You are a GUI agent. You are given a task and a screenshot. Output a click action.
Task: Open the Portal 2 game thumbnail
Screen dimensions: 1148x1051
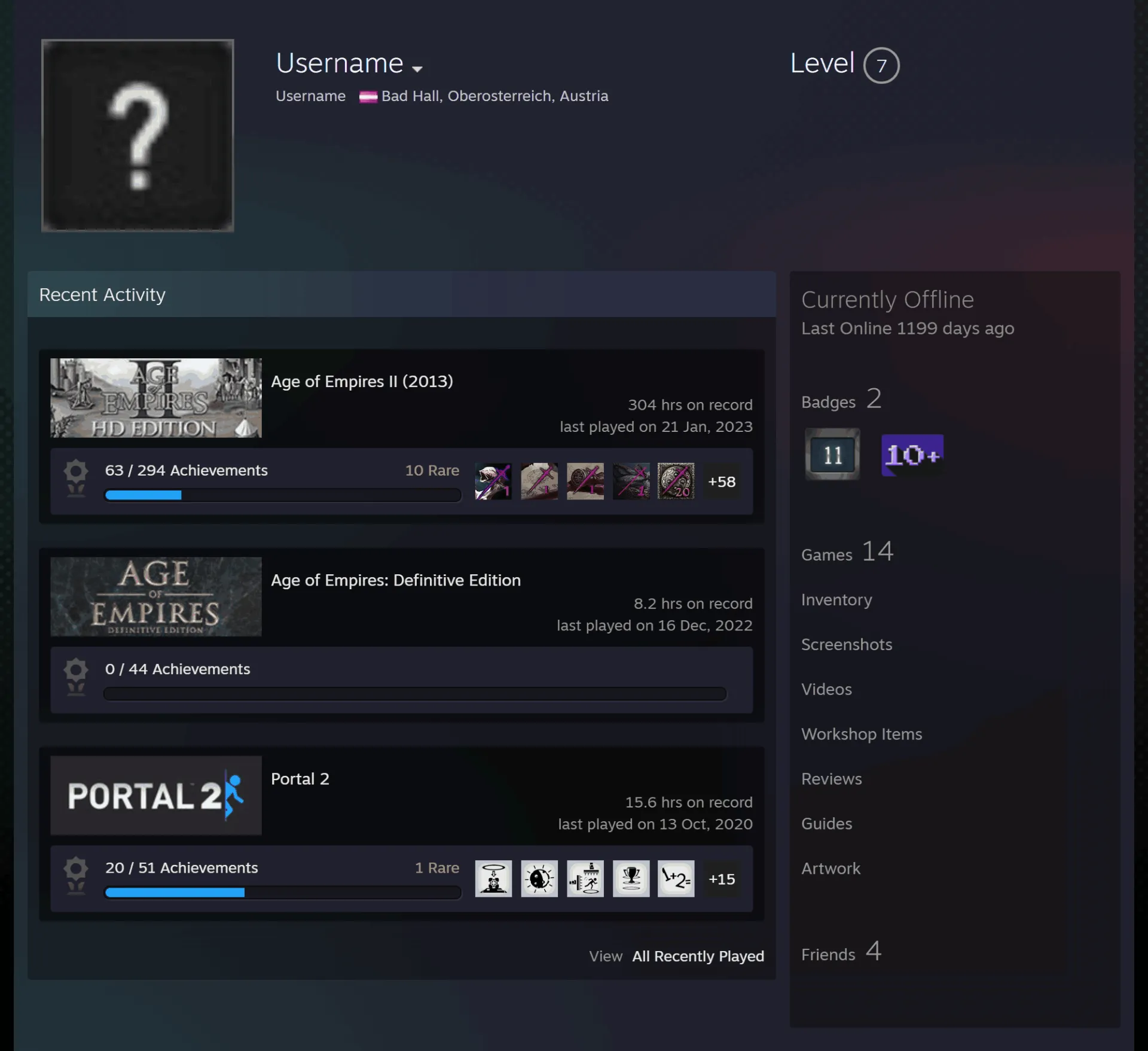pos(156,795)
